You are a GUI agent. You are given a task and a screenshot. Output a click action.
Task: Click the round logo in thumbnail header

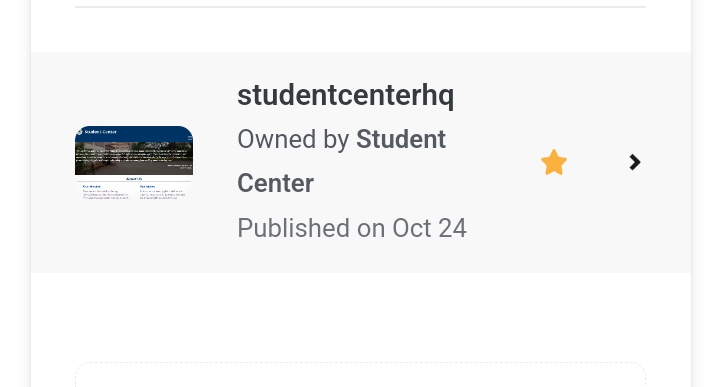79,132
